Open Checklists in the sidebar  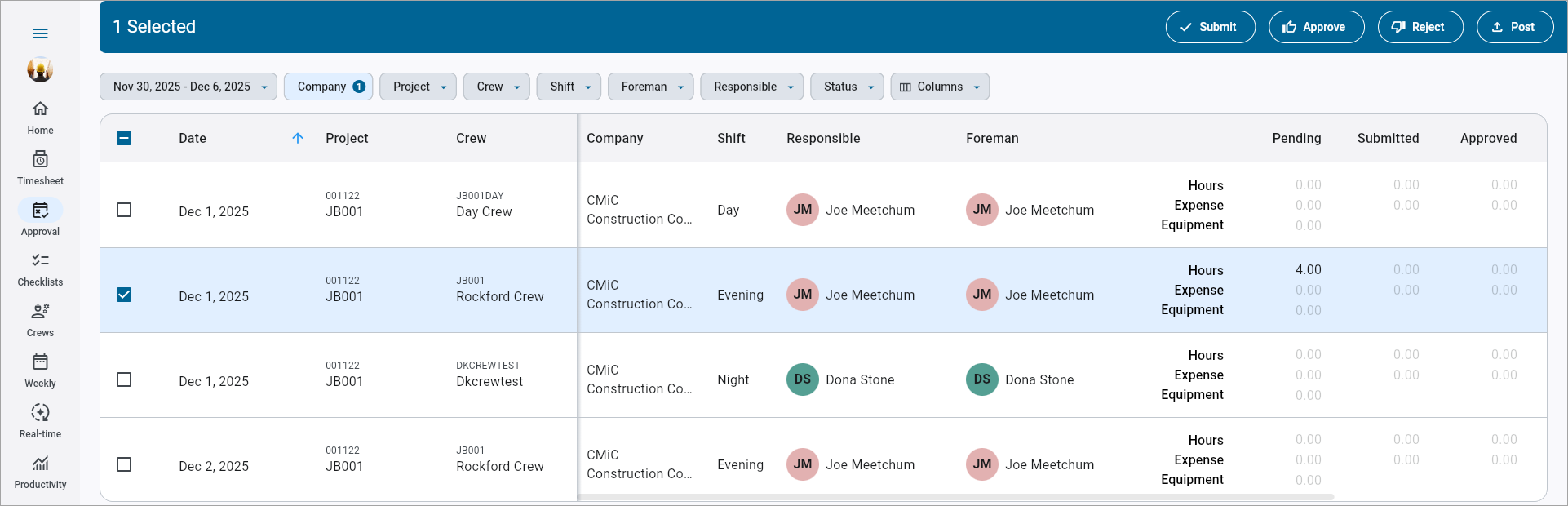[40, 270]
